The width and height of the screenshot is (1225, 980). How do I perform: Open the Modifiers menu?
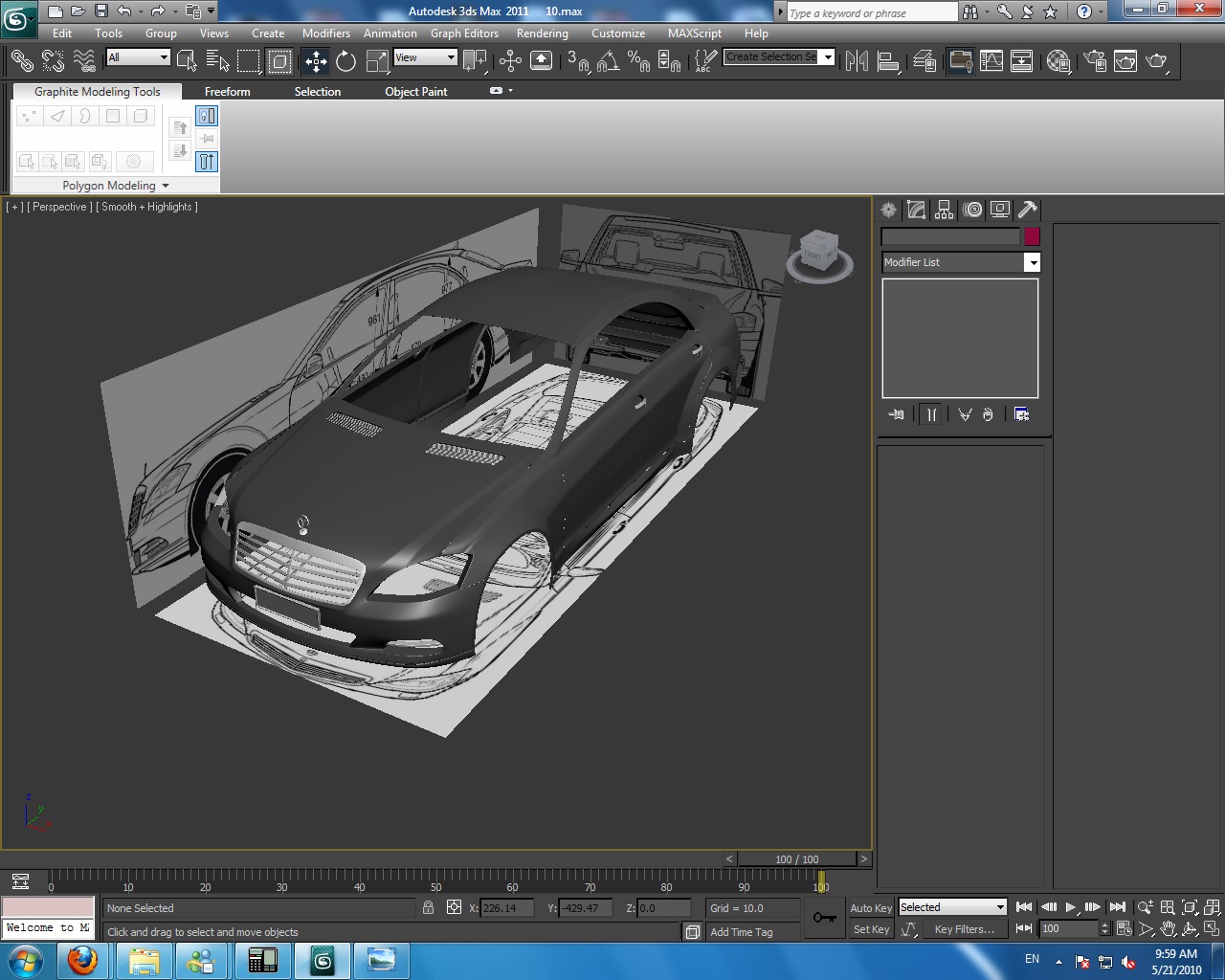click(x=325, y=33)
